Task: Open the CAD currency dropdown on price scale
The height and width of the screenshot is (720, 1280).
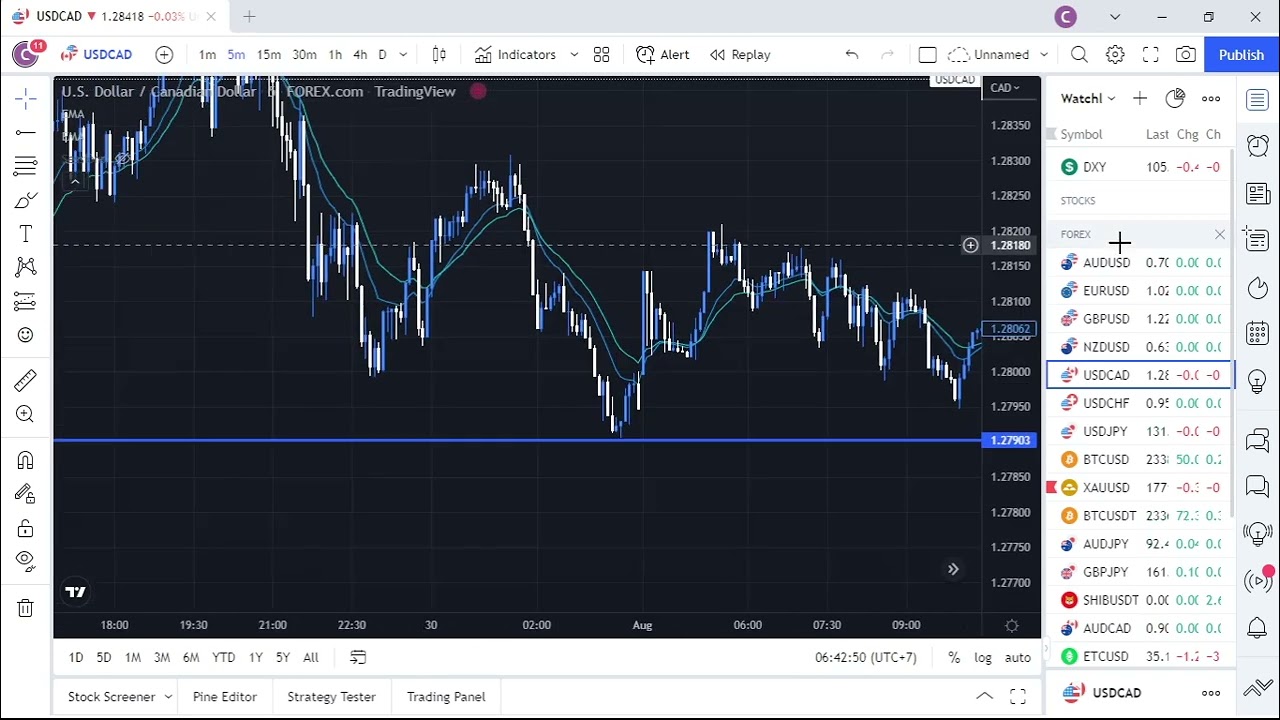Action: [1005, 88]
